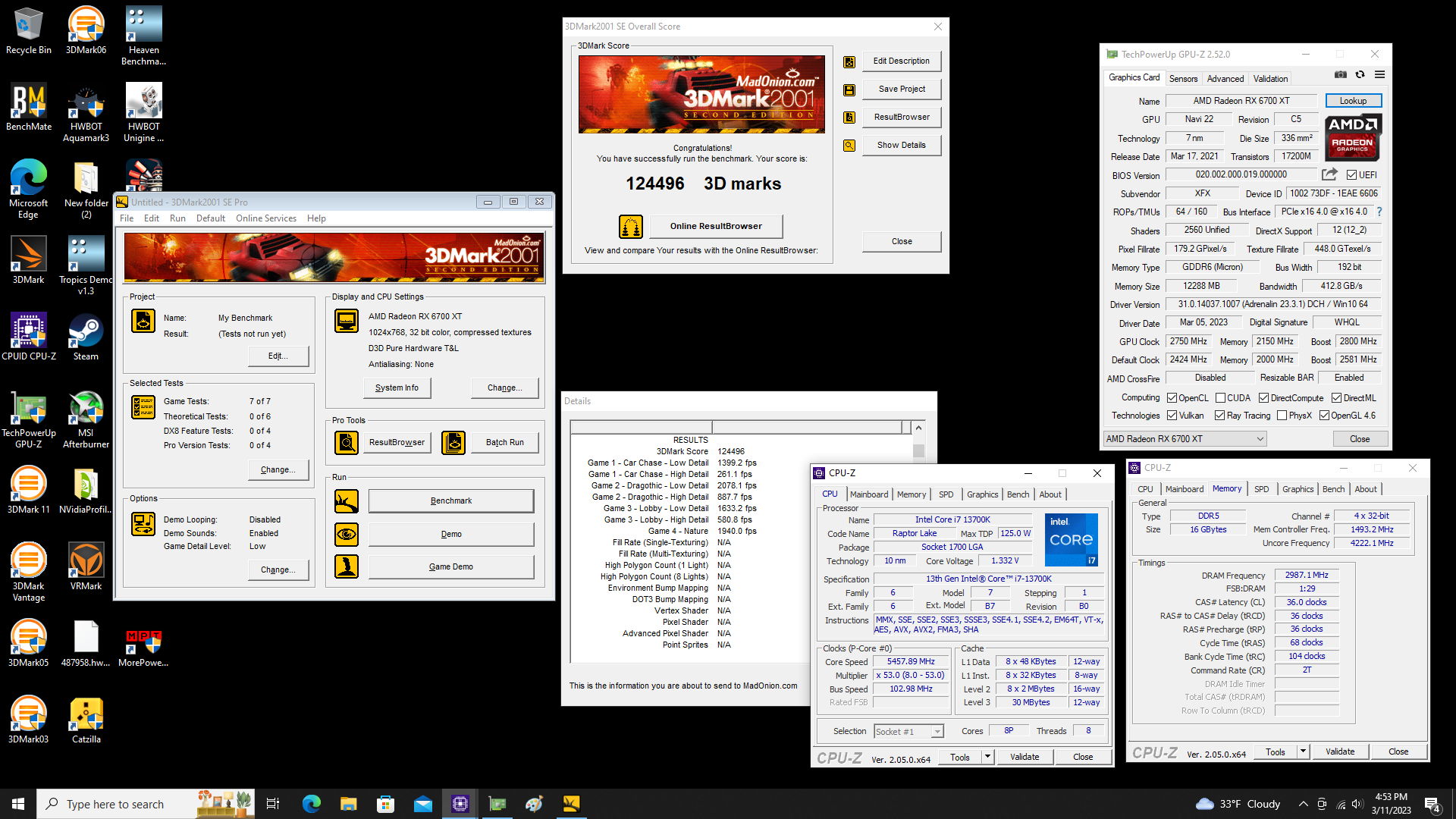Launch BenchMate from the desktop

point(29,107)
